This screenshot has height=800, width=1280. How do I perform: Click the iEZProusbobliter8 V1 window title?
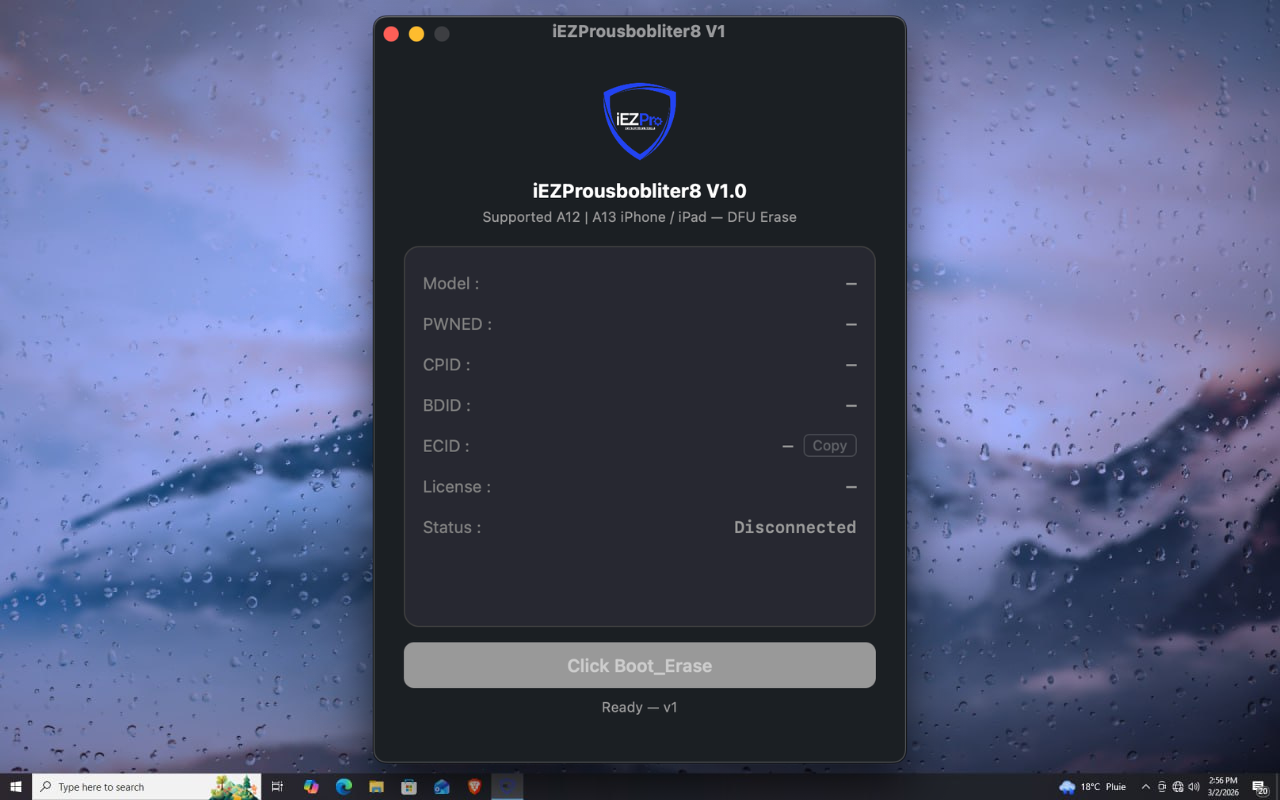[x=639, y=32]
